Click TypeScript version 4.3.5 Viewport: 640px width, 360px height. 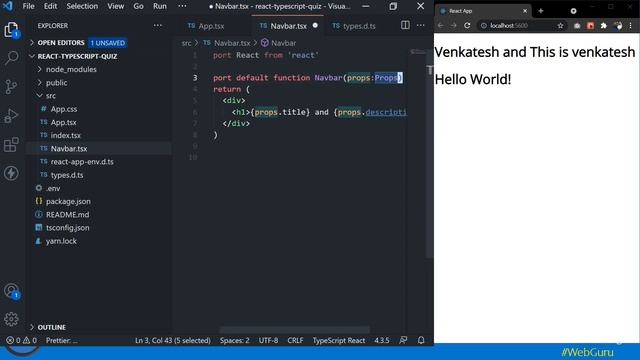(x=382, y=340)
